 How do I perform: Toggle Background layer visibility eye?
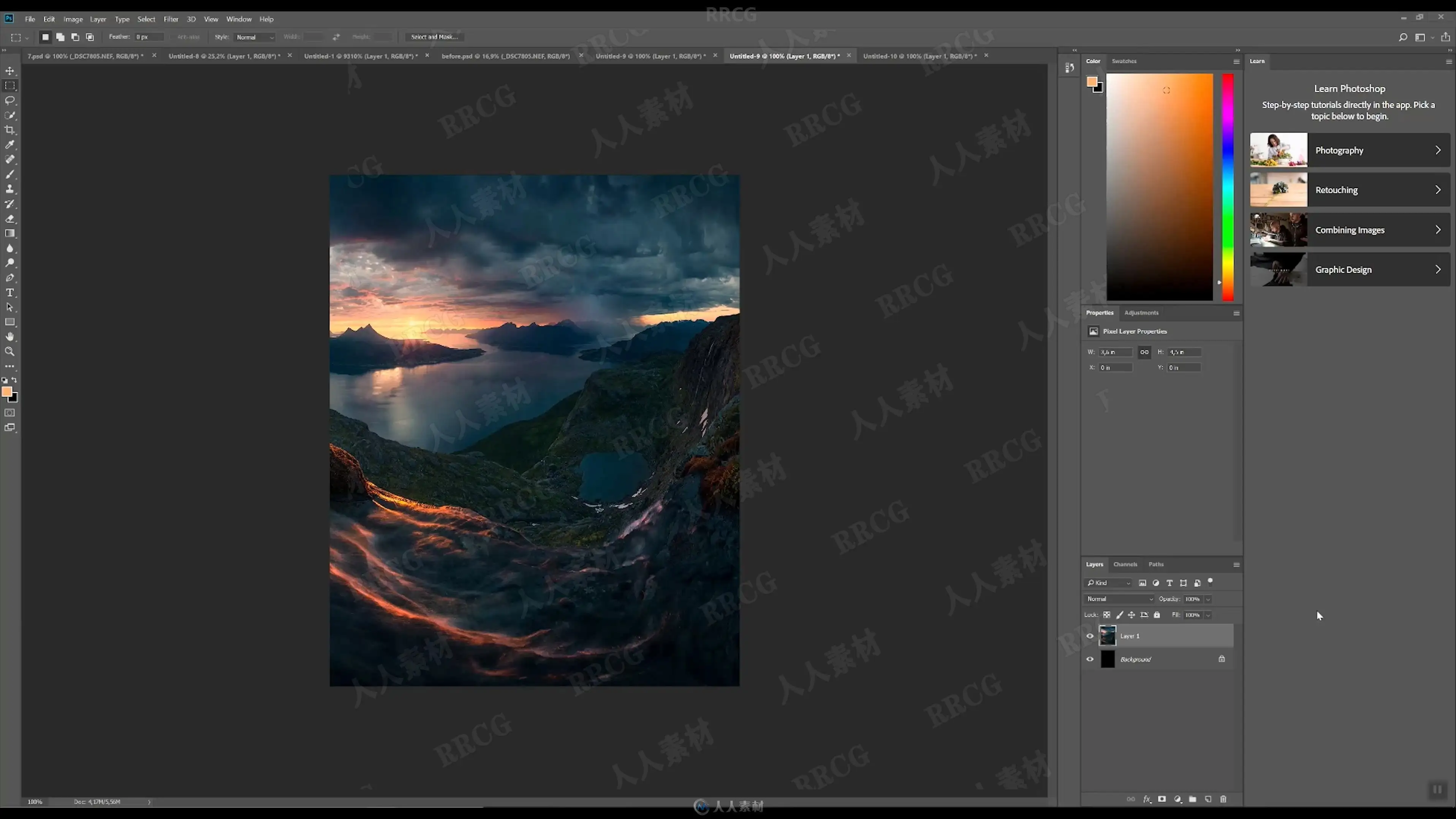tap(1090, 659)
